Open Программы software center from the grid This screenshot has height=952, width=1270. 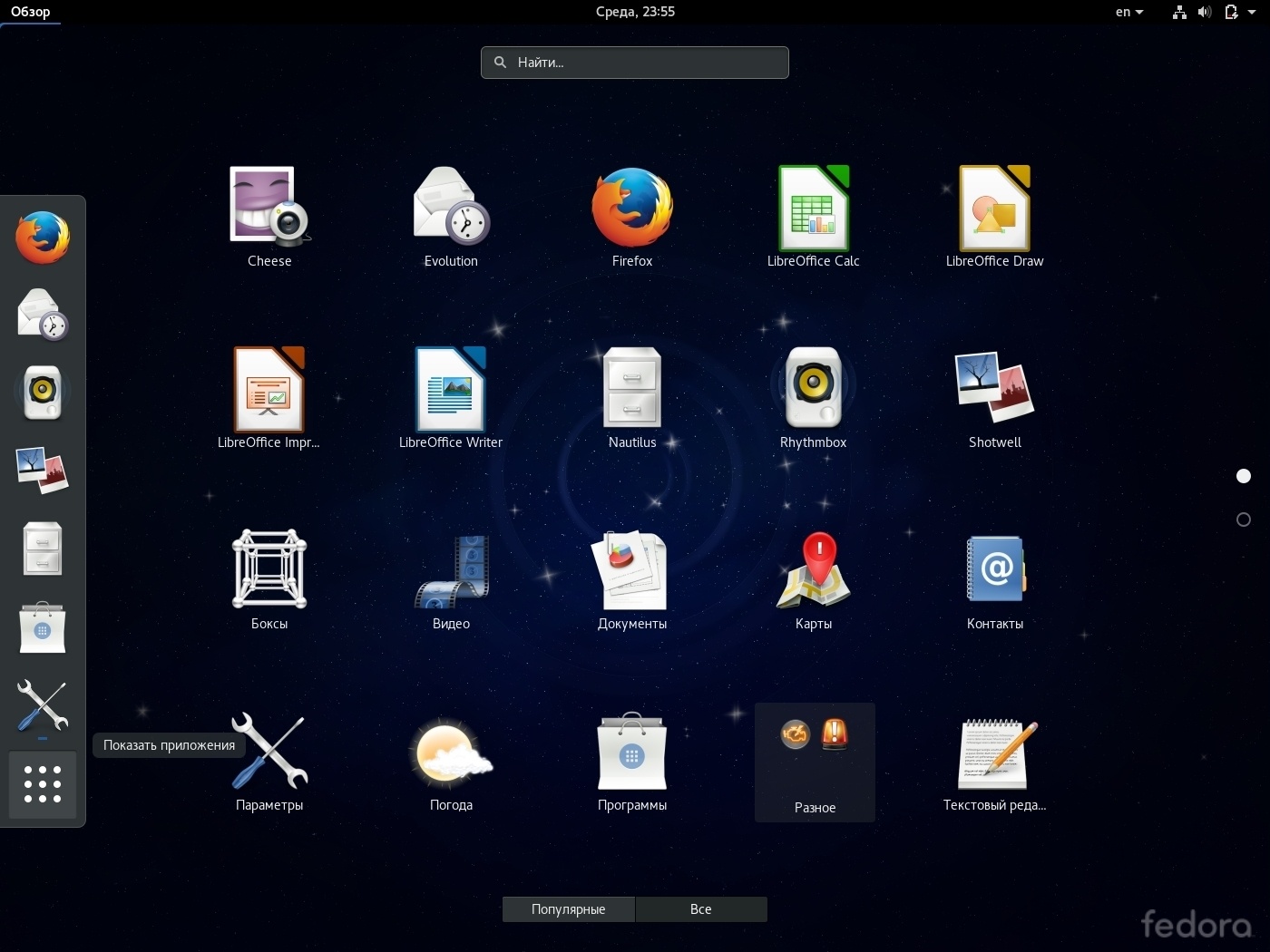[x=632, y=761]
